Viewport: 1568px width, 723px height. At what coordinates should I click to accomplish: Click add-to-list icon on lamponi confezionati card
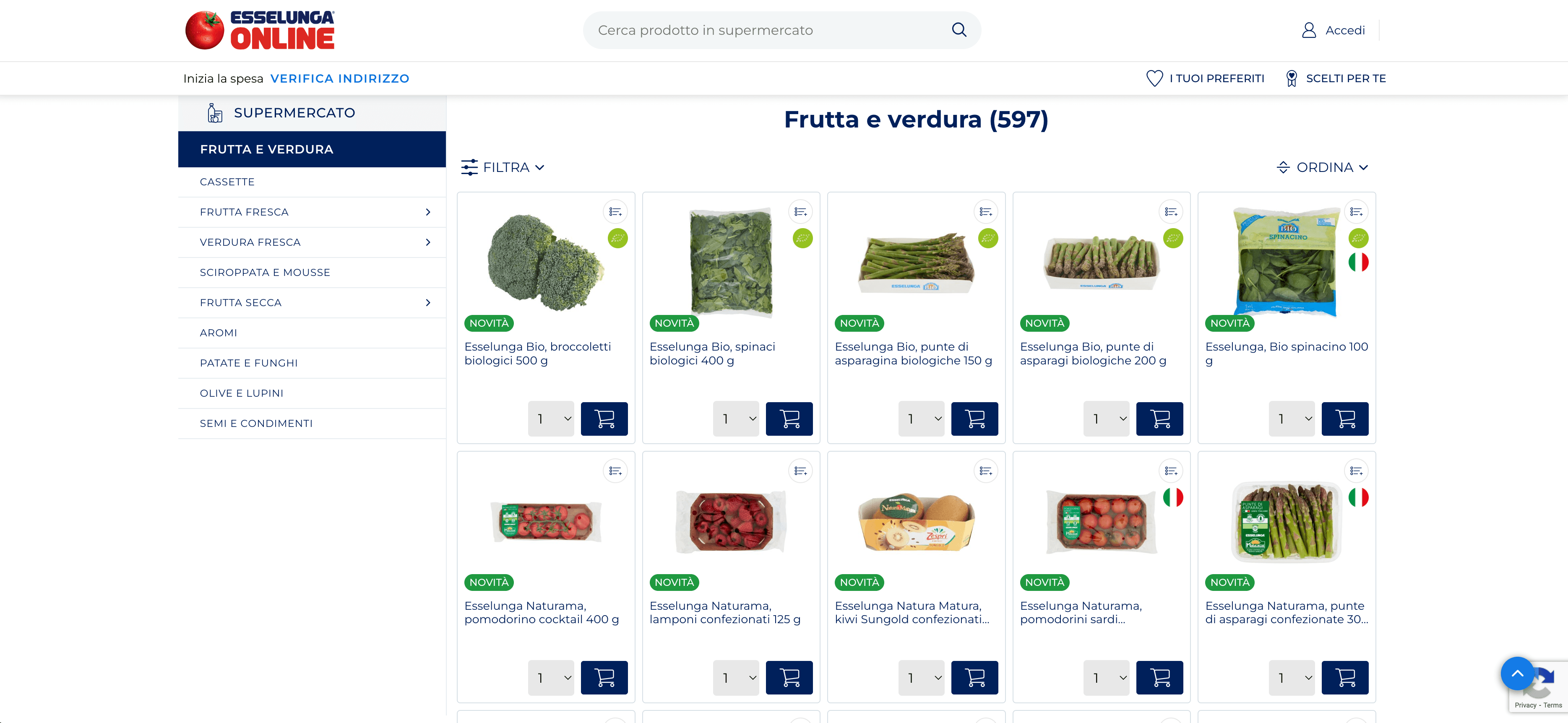pos(800,471)
